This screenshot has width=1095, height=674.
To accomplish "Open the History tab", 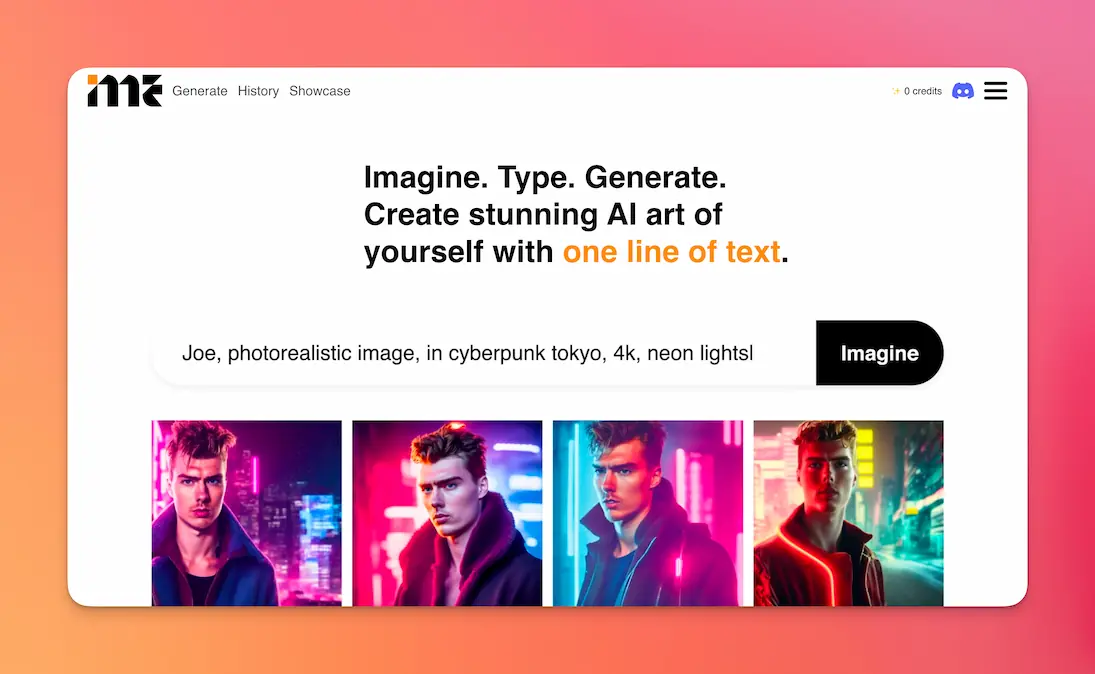I will (x=258, y=91).
